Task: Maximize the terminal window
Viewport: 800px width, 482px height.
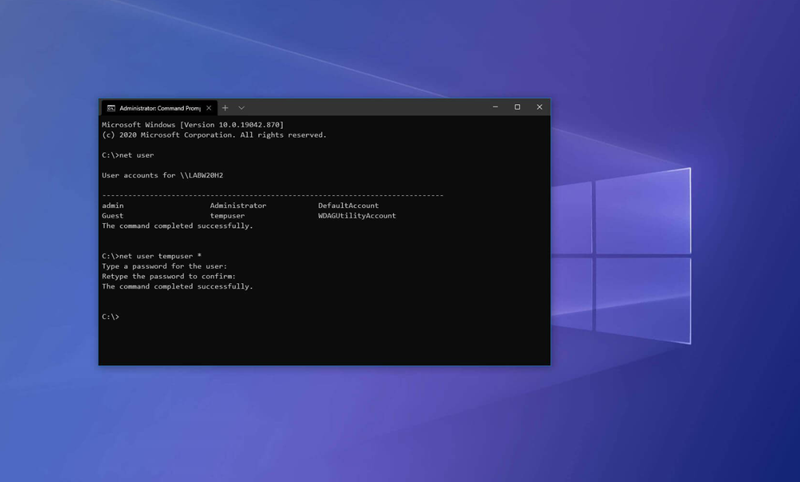Action: 517,107
